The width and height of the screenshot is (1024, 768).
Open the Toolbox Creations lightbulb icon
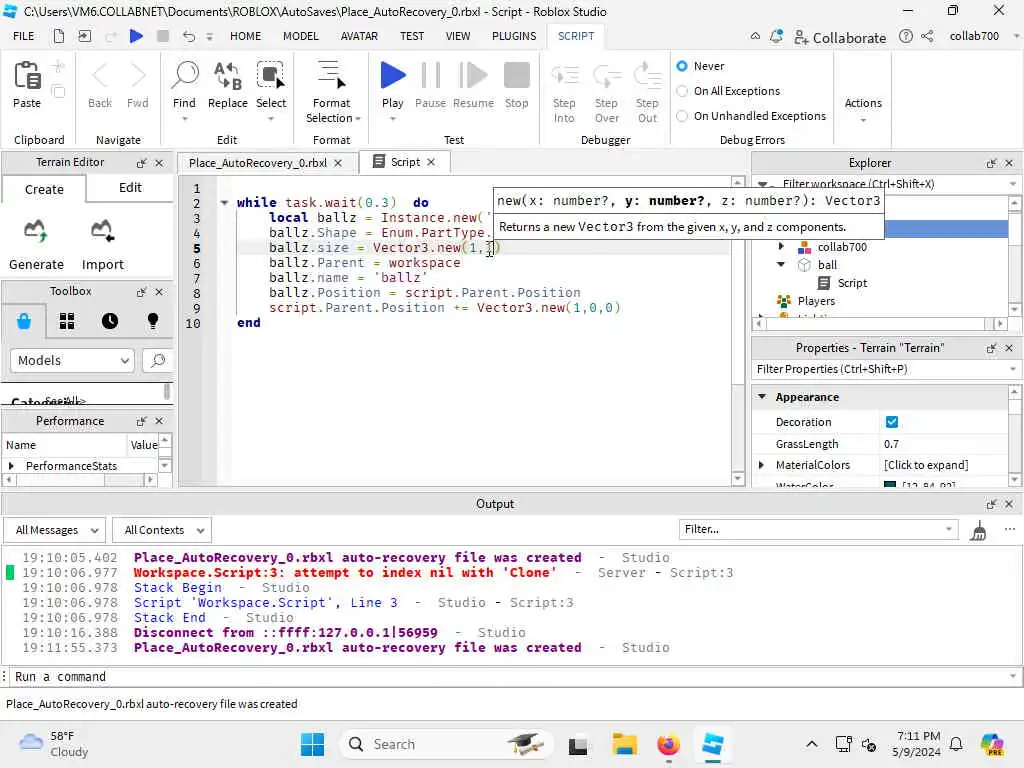[x=153, y=321]
